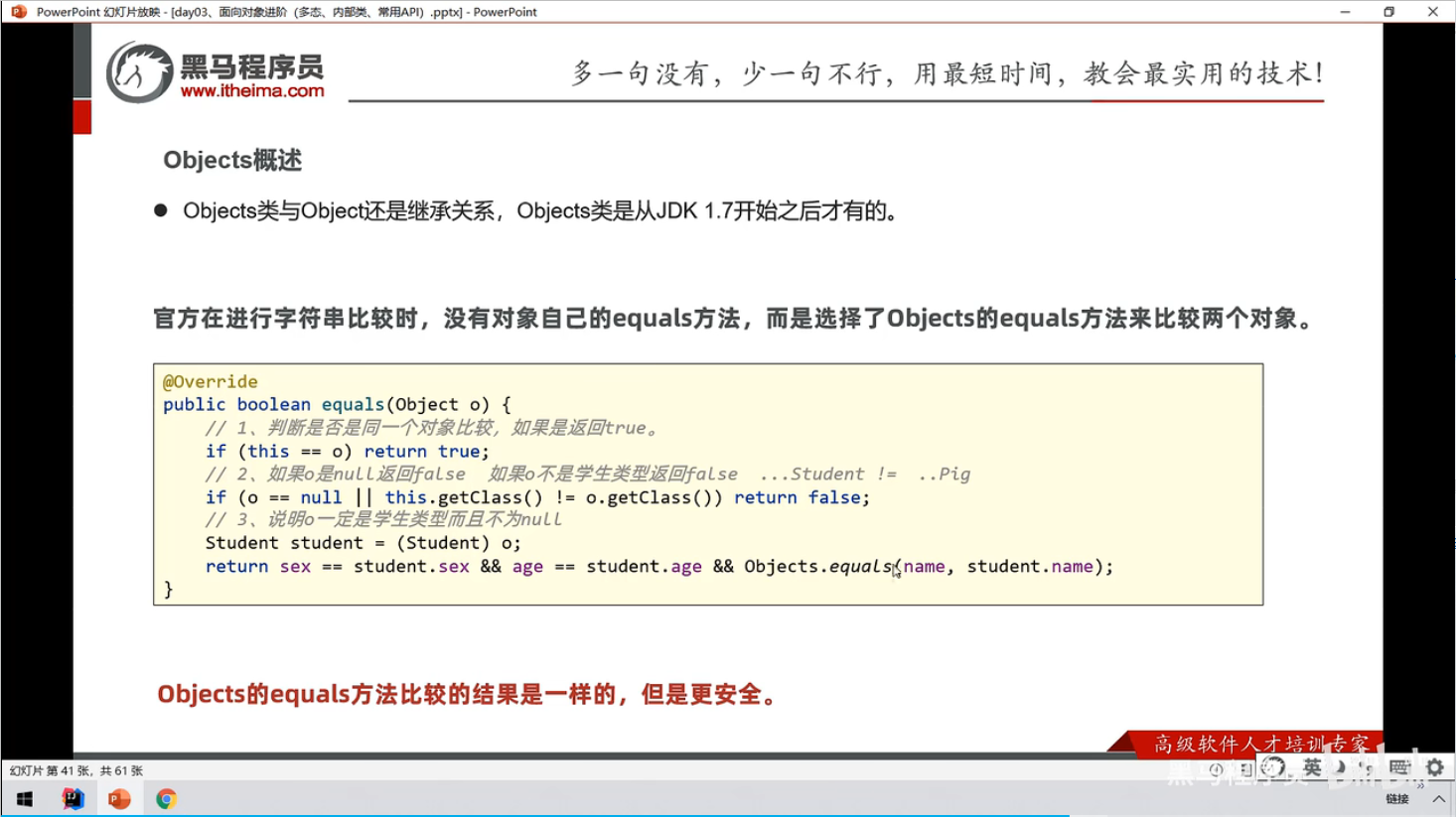Toggle full/half-width using the moon icon
The image size is (1456, 817).
(1340, 767)
